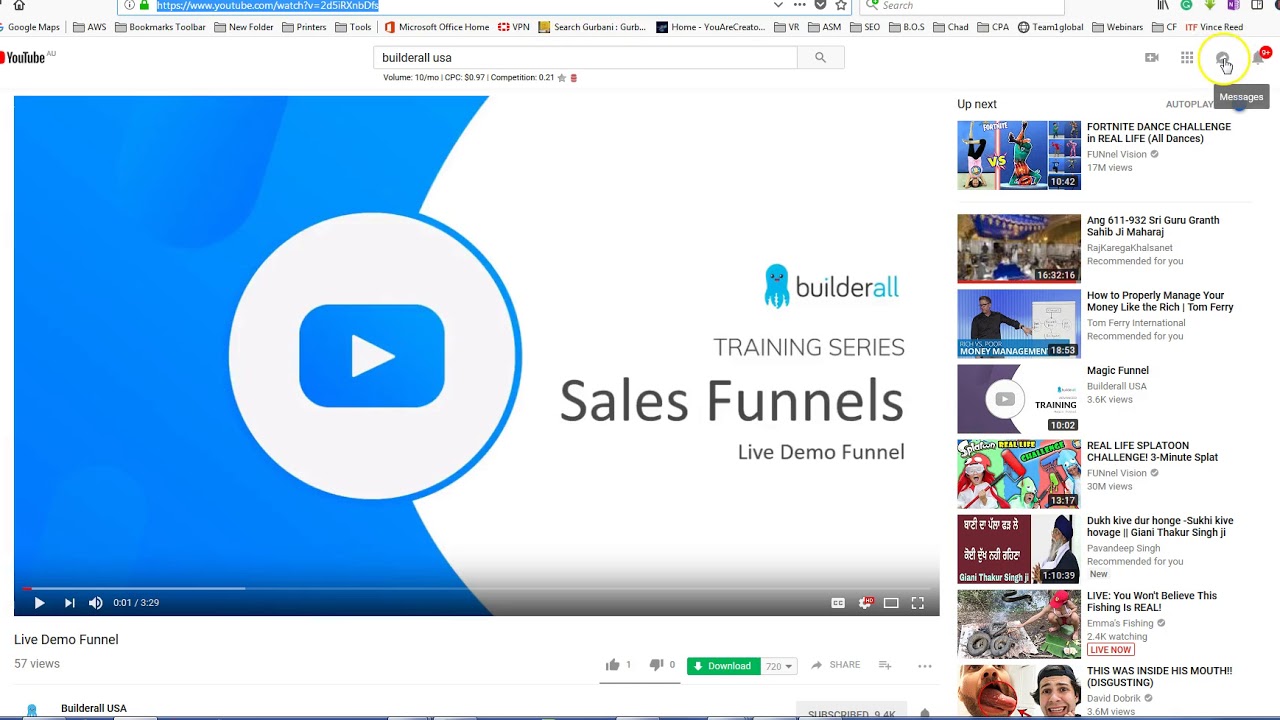The height and width of the screenshot is (720, 1280).
Task: Open the Webinars bookmark folder
Action: 1117,27
